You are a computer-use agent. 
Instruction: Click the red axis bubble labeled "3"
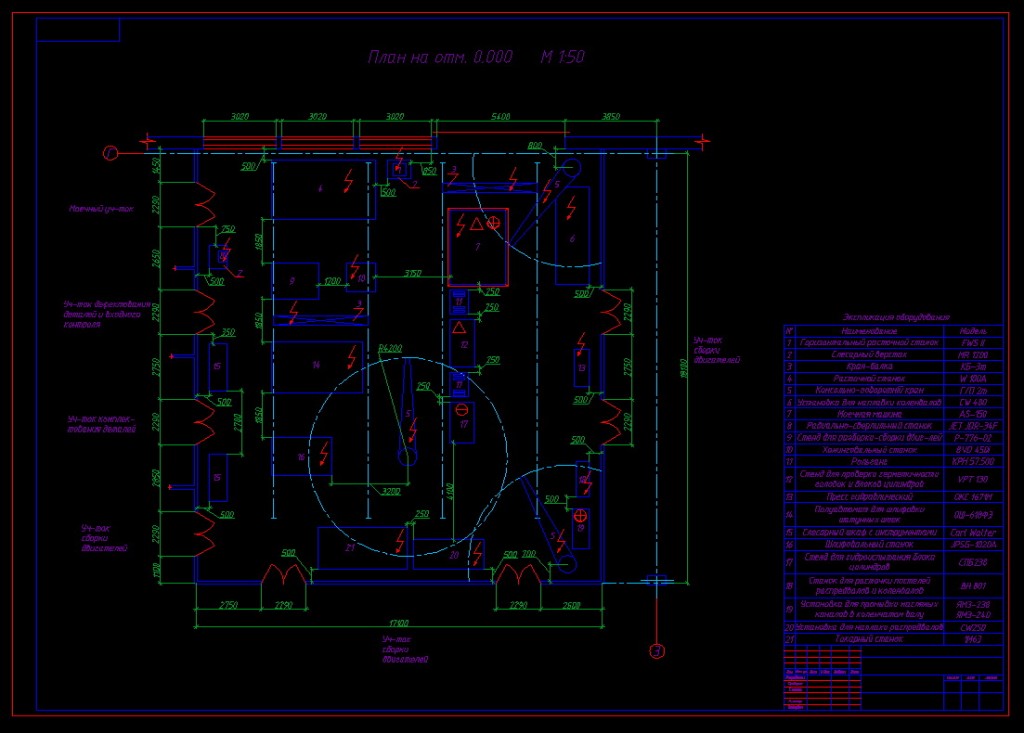point(657,651)
